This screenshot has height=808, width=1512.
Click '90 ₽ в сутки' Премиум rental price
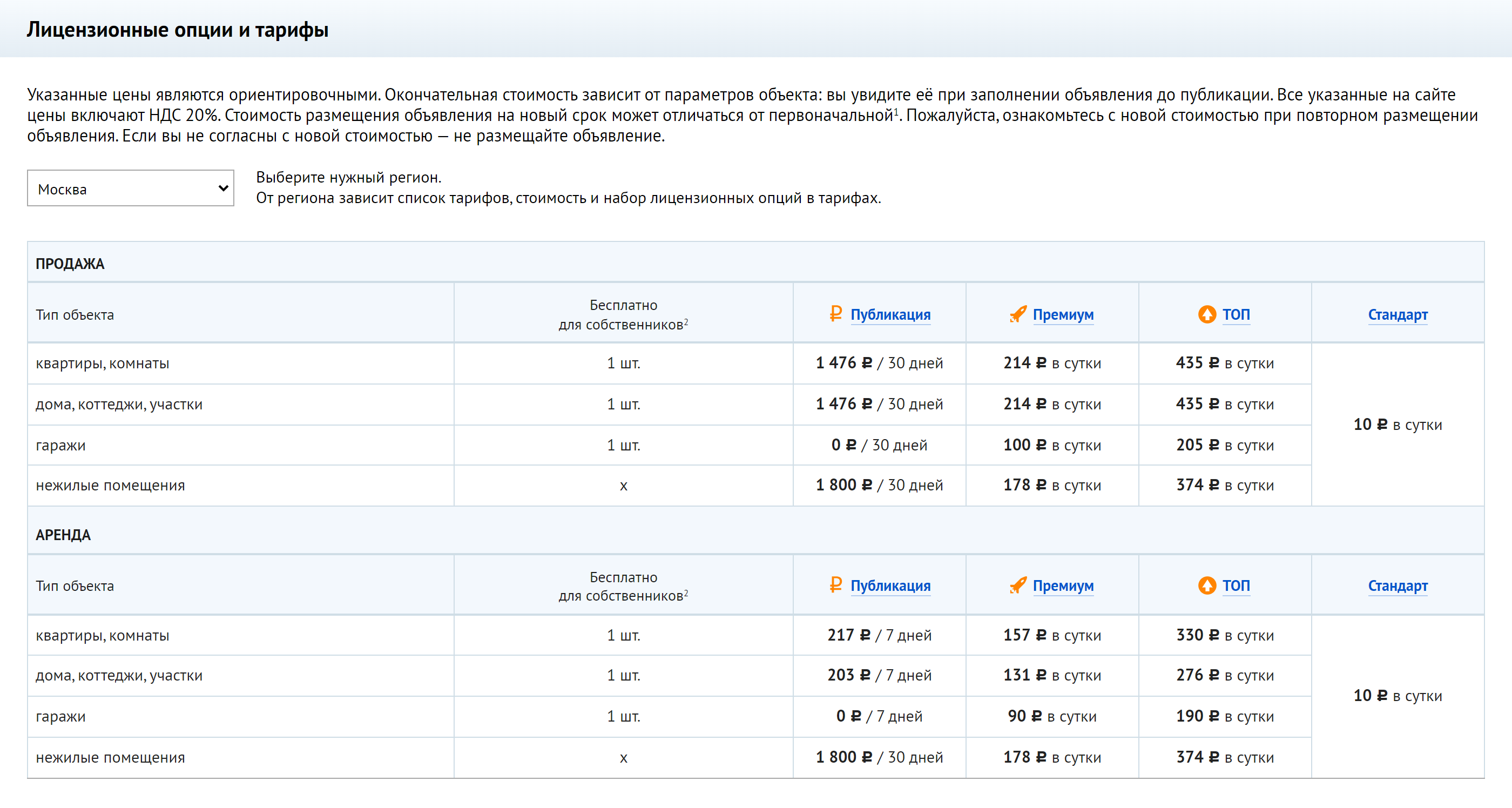pos(1052,716)
